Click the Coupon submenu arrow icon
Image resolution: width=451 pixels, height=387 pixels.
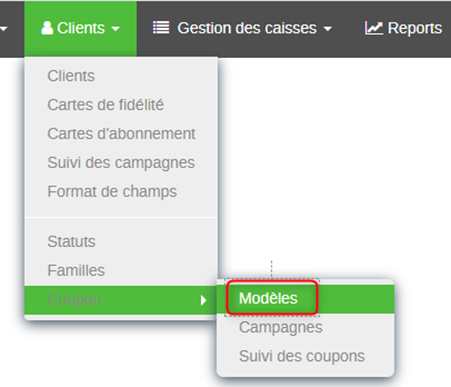tap(203, 300)
